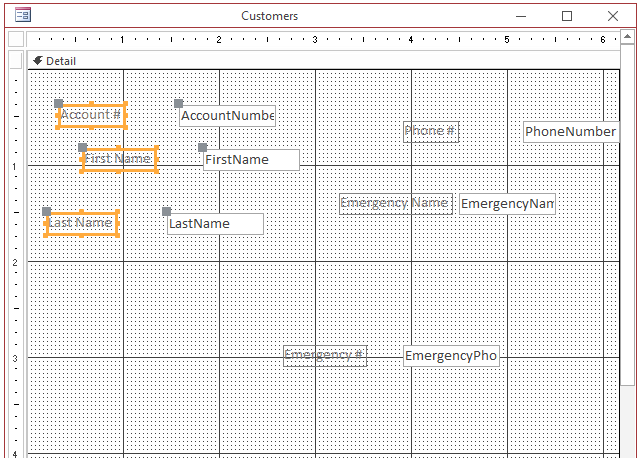Click move handle of Last Name label
The image size is (641, 458).
coord(47,211)
